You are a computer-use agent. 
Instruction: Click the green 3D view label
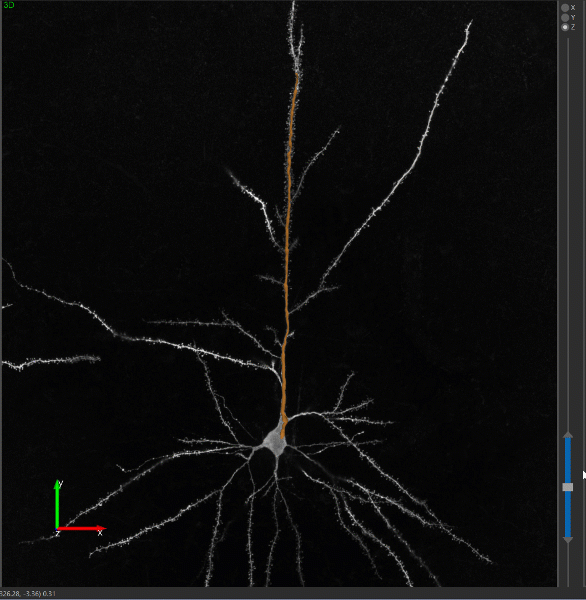pos(8,5)
